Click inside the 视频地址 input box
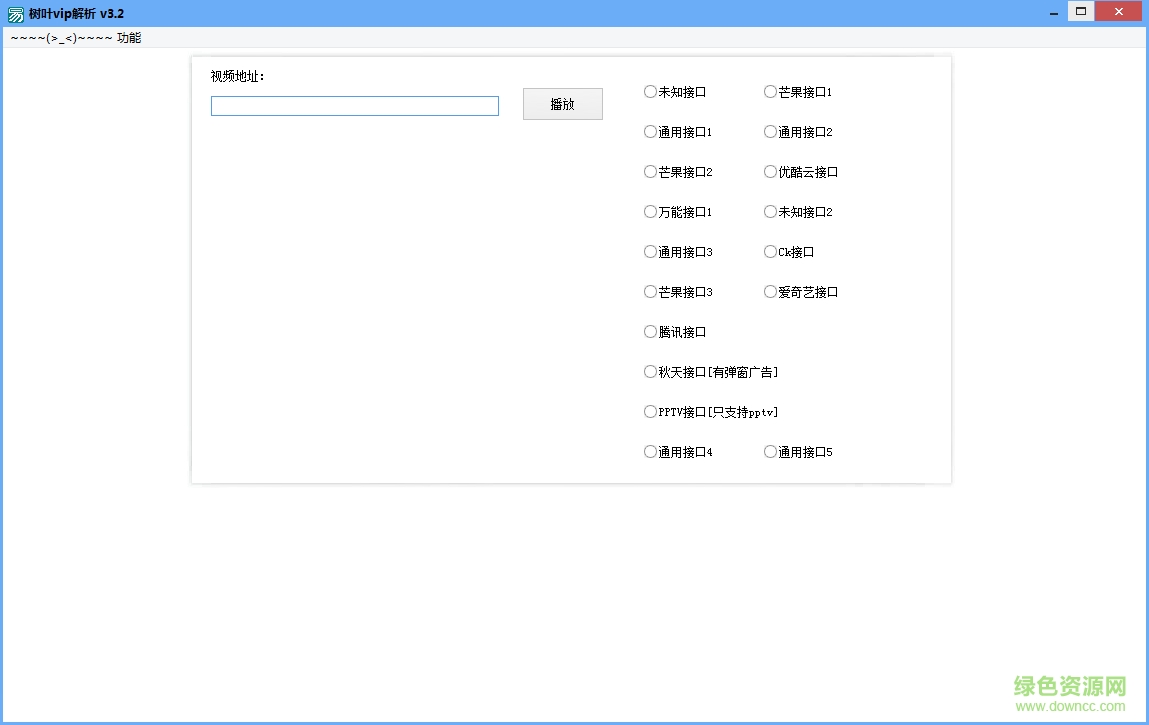Viewport: 1149px width, 725px height. 354,105
